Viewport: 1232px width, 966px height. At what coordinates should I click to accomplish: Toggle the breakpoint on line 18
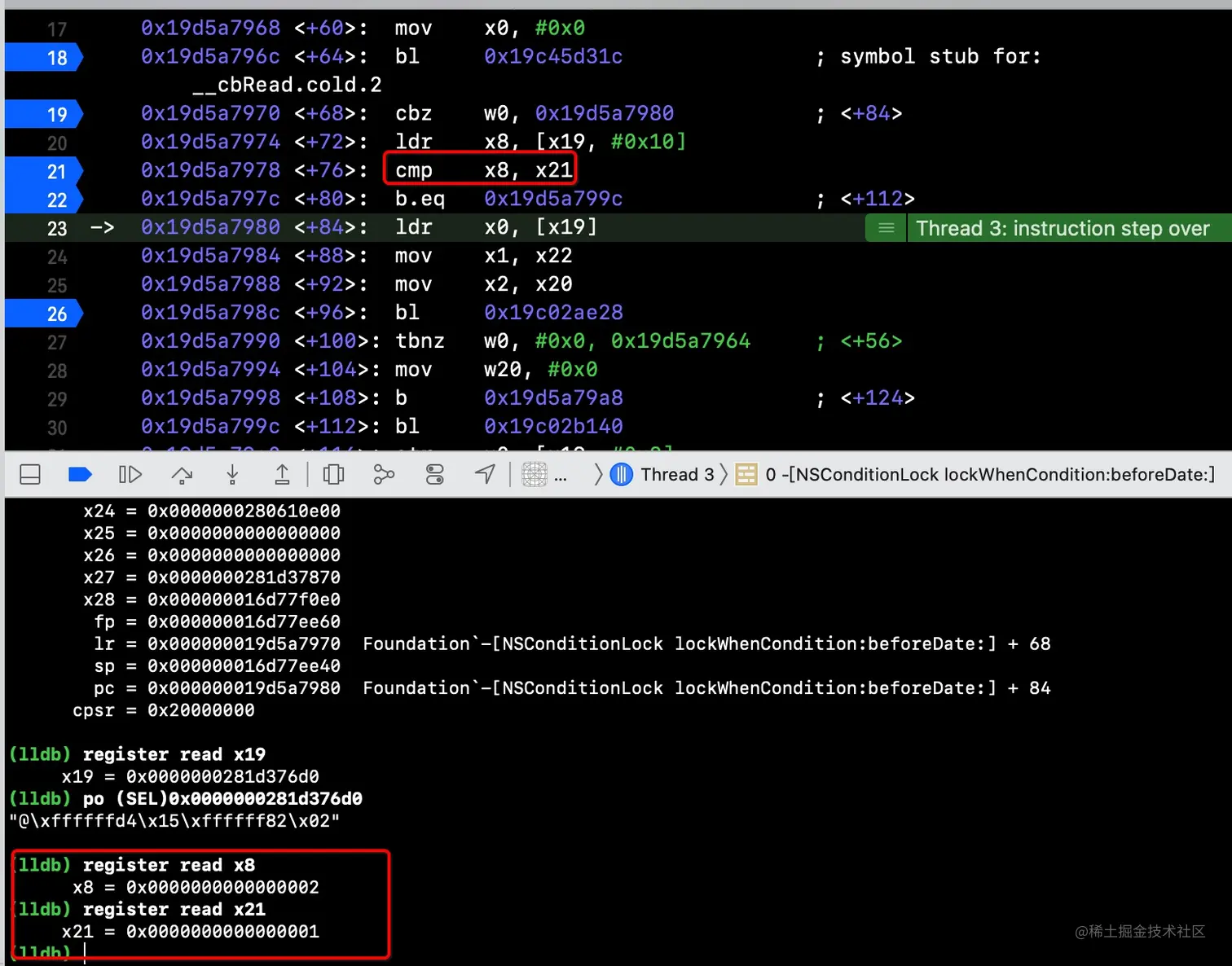pyautogui.click(x=45, y=58)
